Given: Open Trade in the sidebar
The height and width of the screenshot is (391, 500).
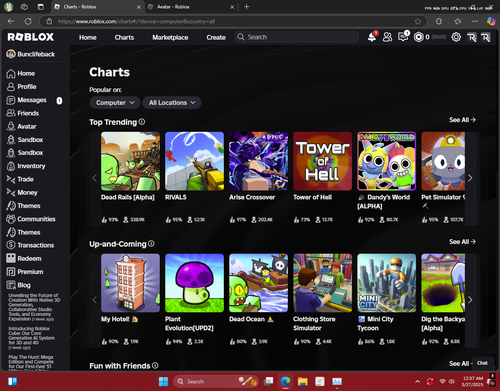Looking at the screenshot, I should (20, 179).
